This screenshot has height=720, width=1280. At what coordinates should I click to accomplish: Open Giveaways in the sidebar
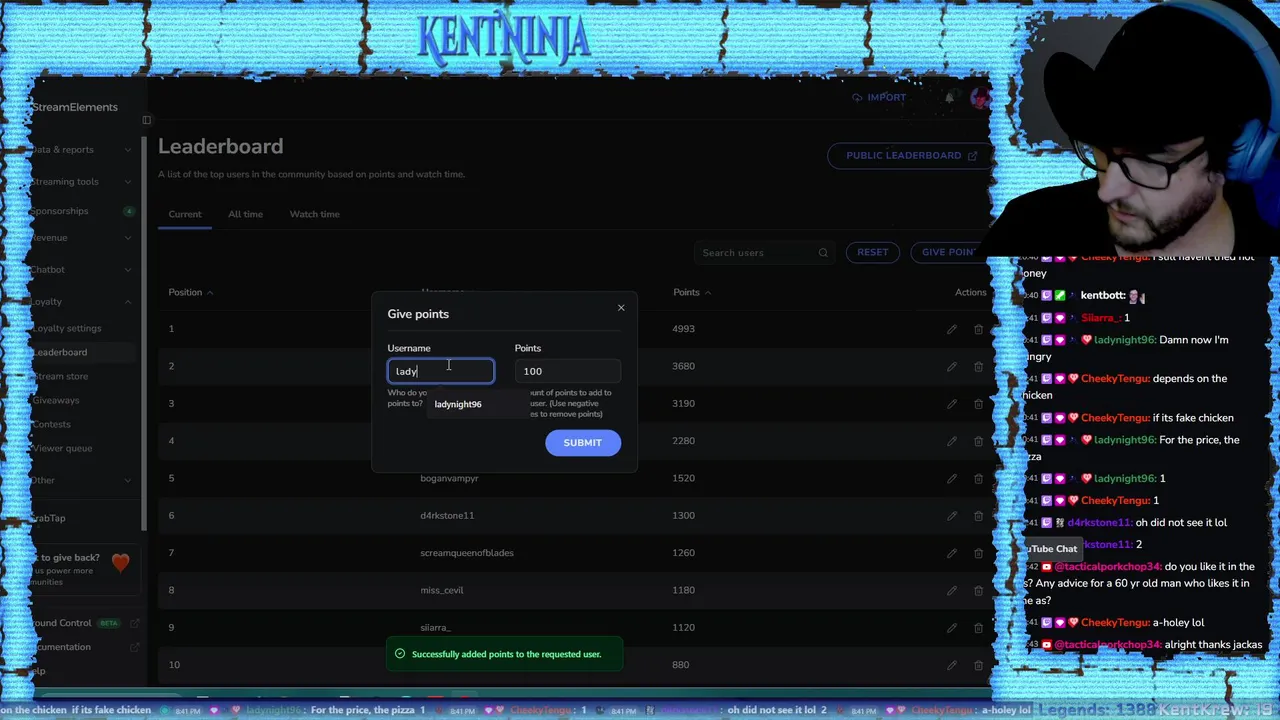tap(56, 400)
